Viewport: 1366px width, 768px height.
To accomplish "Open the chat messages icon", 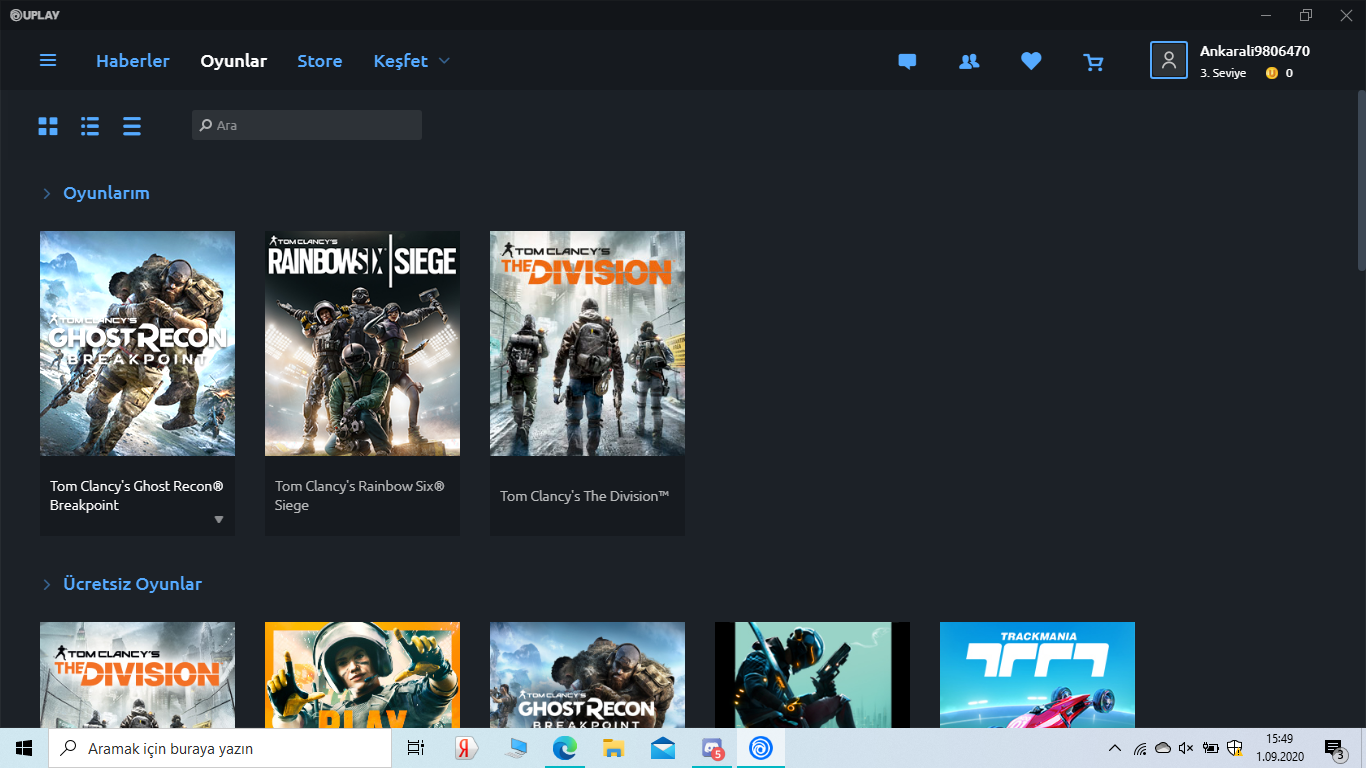I will pos(907,61).
